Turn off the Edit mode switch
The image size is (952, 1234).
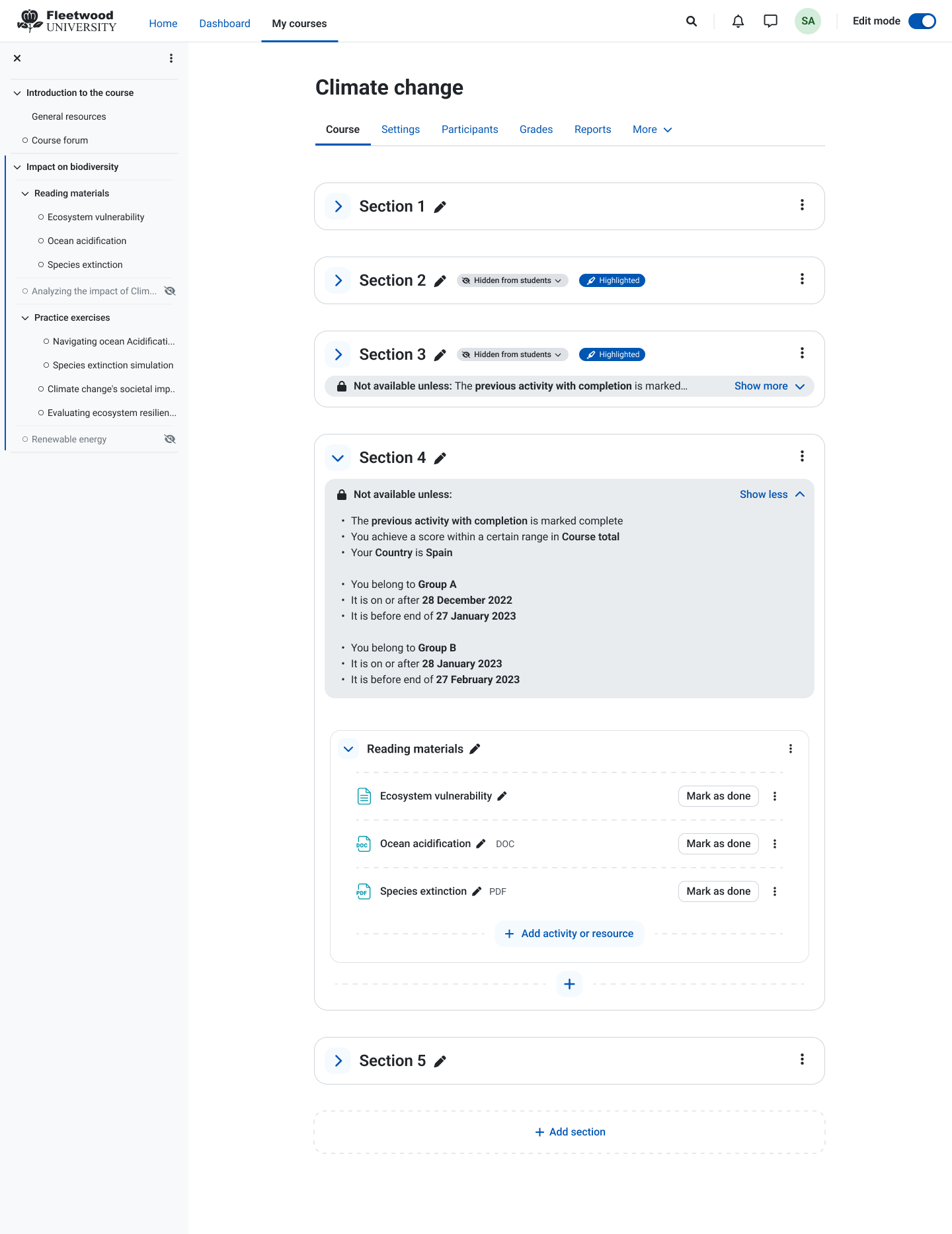[922, 21]
